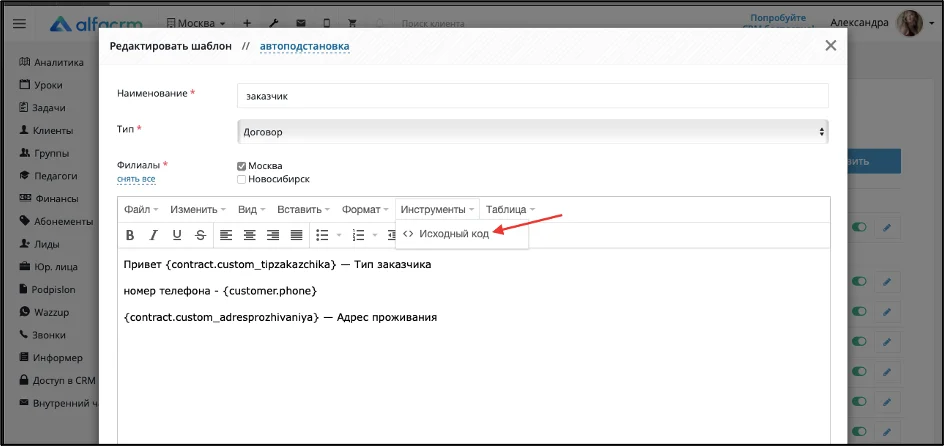Open Звонки in the sidebar
945x447 pixels.
[x=42, y=334]
